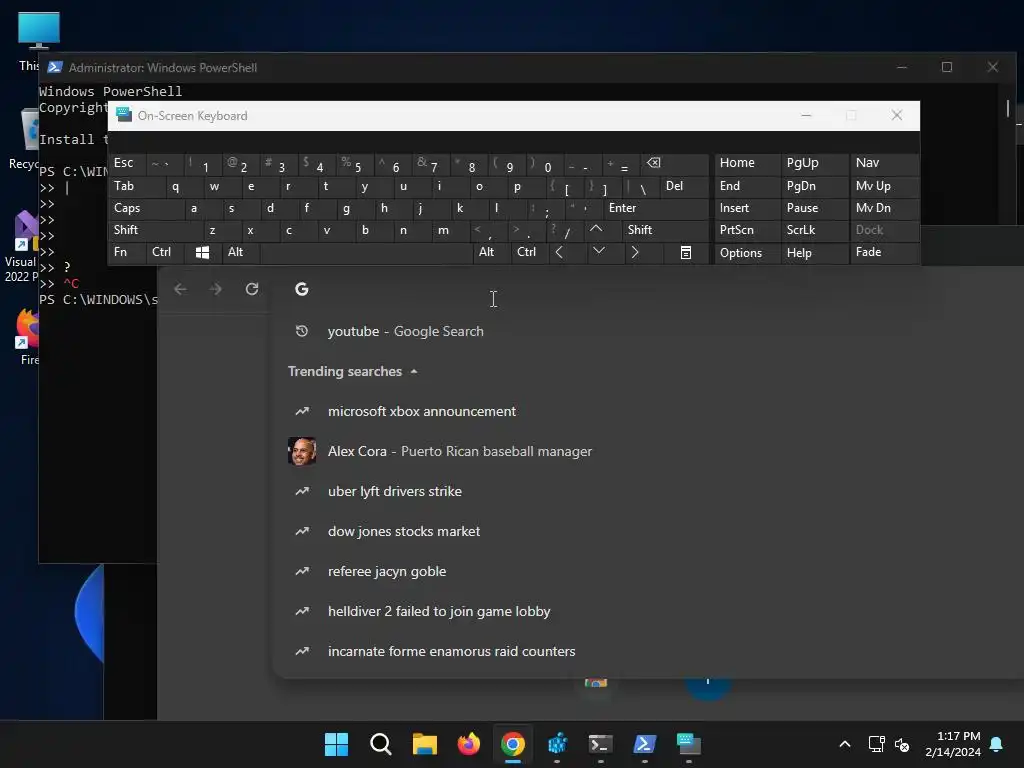Screen dimensions: 1024x768
Task: Click the right arrow key on On-Screen Keyboard
Action: click(x=635, y=252)
